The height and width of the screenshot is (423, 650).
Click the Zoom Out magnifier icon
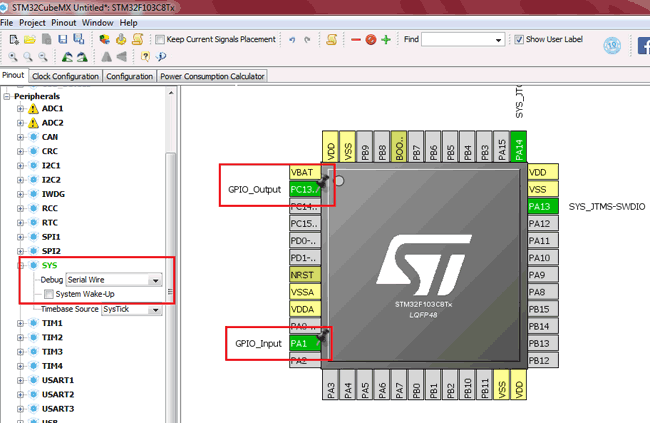[43, 56]
